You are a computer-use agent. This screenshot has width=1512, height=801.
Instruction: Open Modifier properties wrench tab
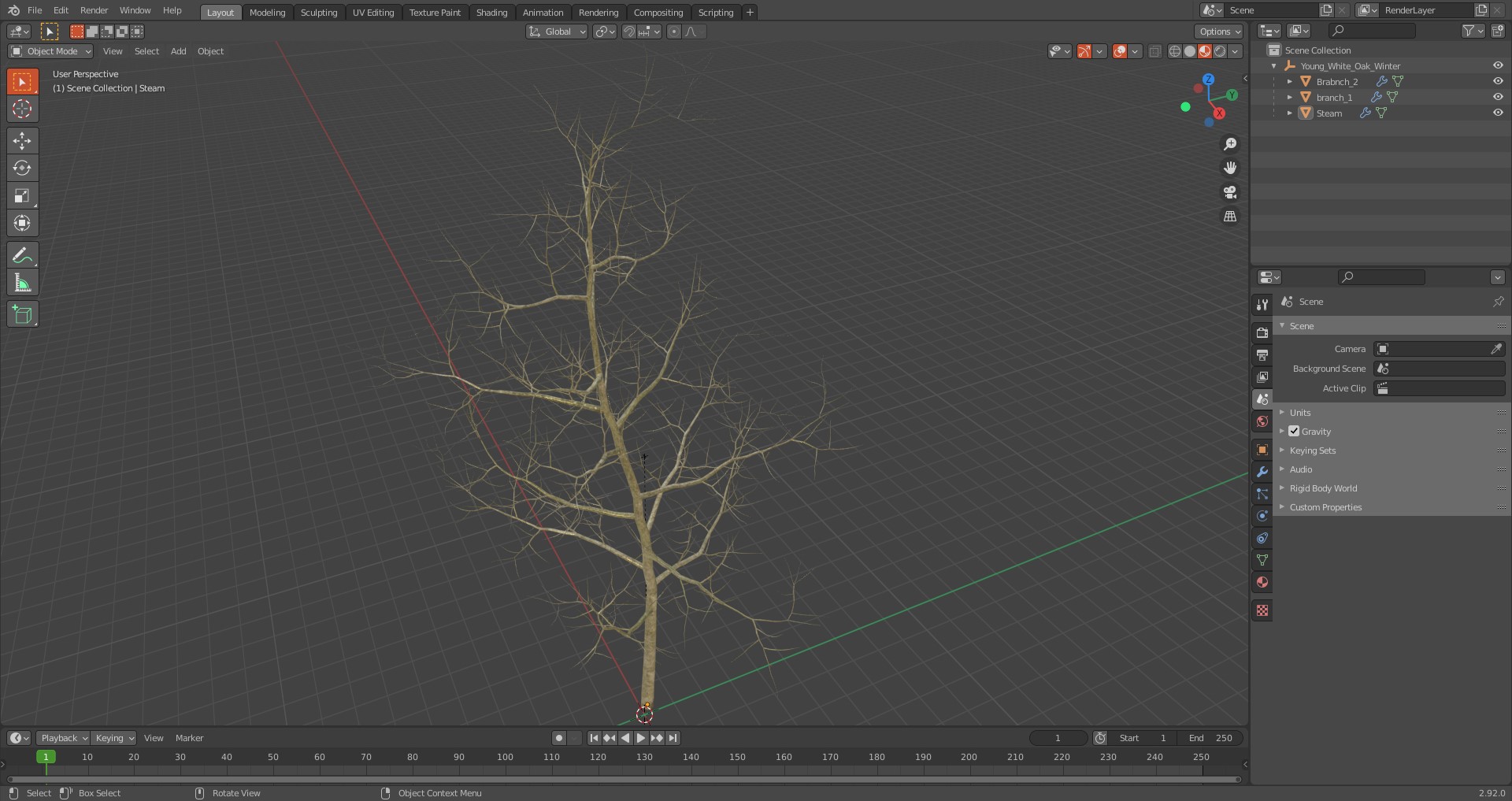pos(1262,472)
